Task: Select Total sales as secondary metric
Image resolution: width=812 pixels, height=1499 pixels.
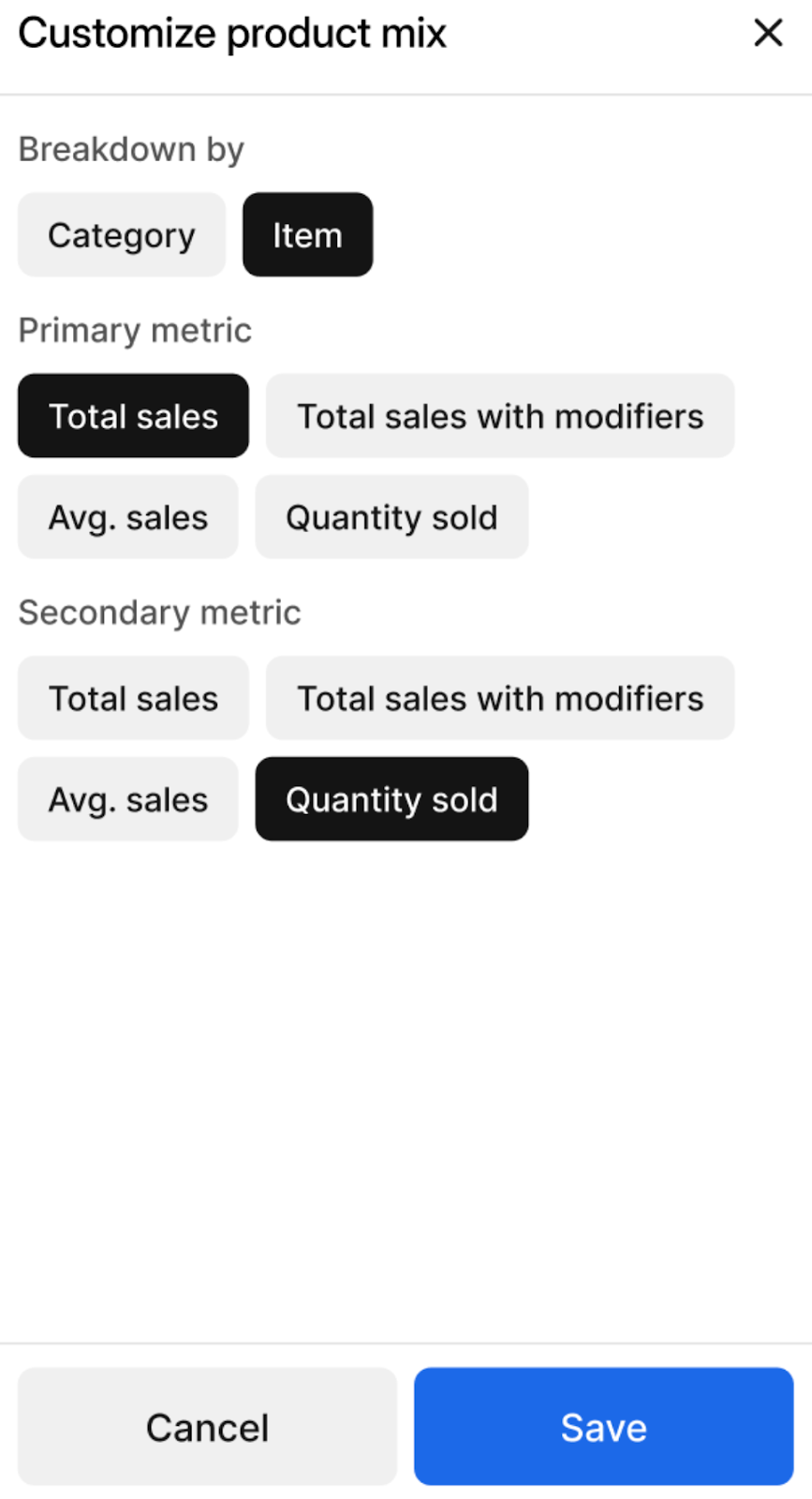Action: pyautogui.click(x=133, y=698)
